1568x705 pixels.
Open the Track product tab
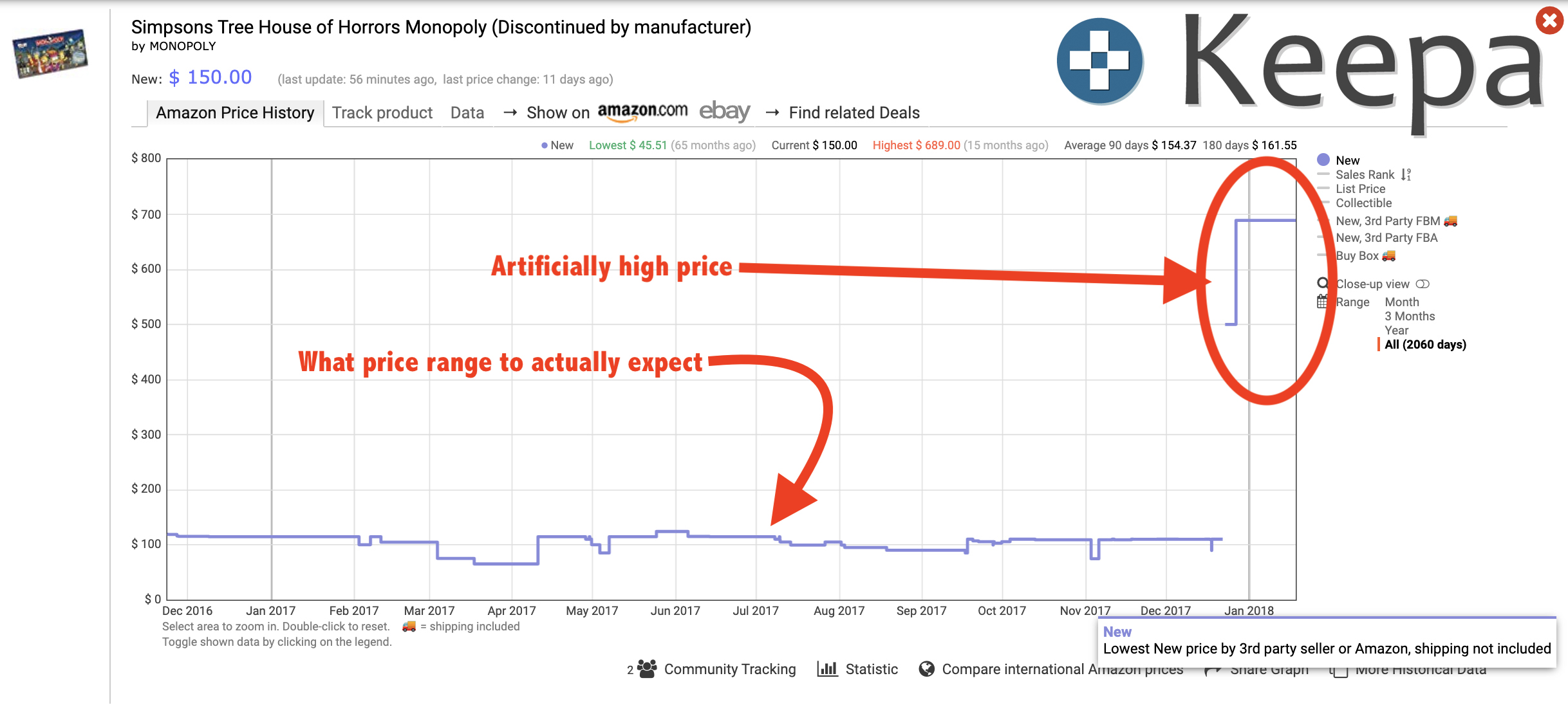(382, 113)
